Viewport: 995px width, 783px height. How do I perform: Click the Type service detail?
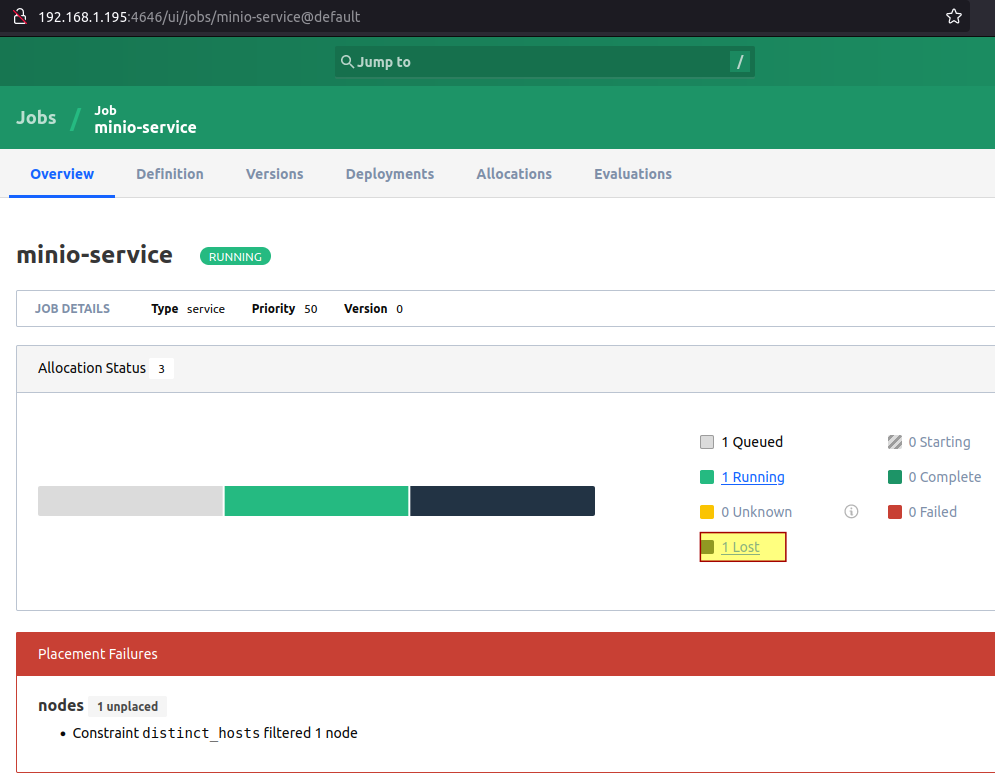point(188,308)
